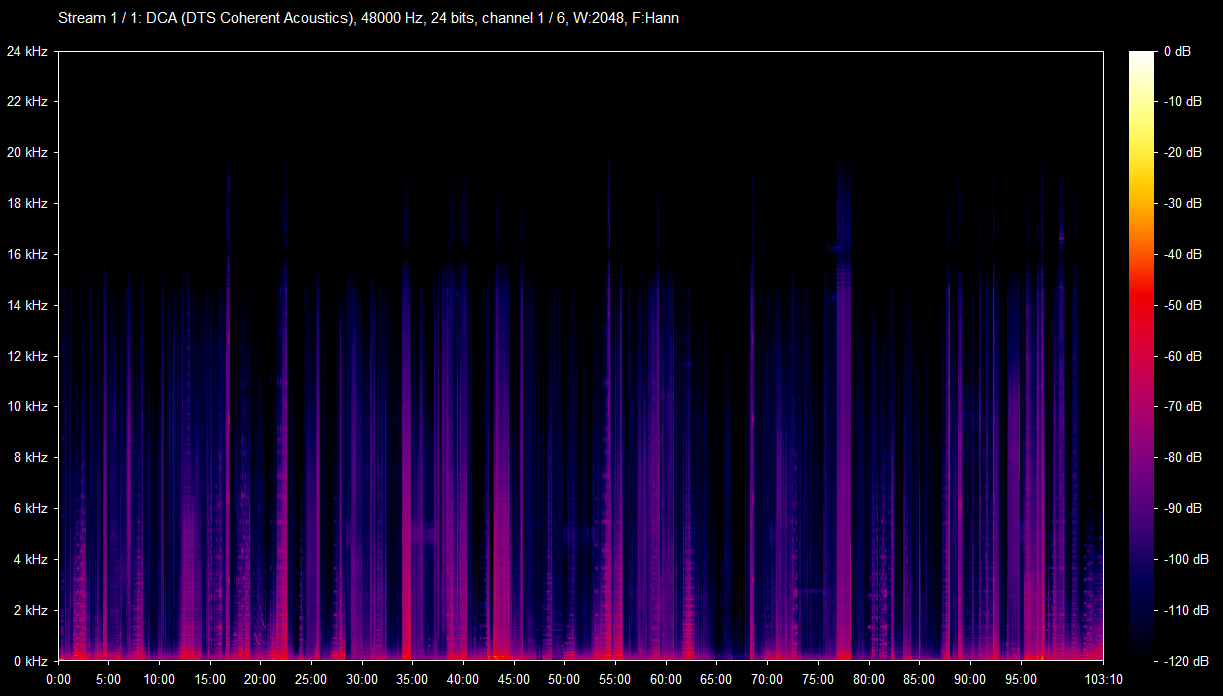Click the 0 kHz frequency axis label

[x=30, y=661]
